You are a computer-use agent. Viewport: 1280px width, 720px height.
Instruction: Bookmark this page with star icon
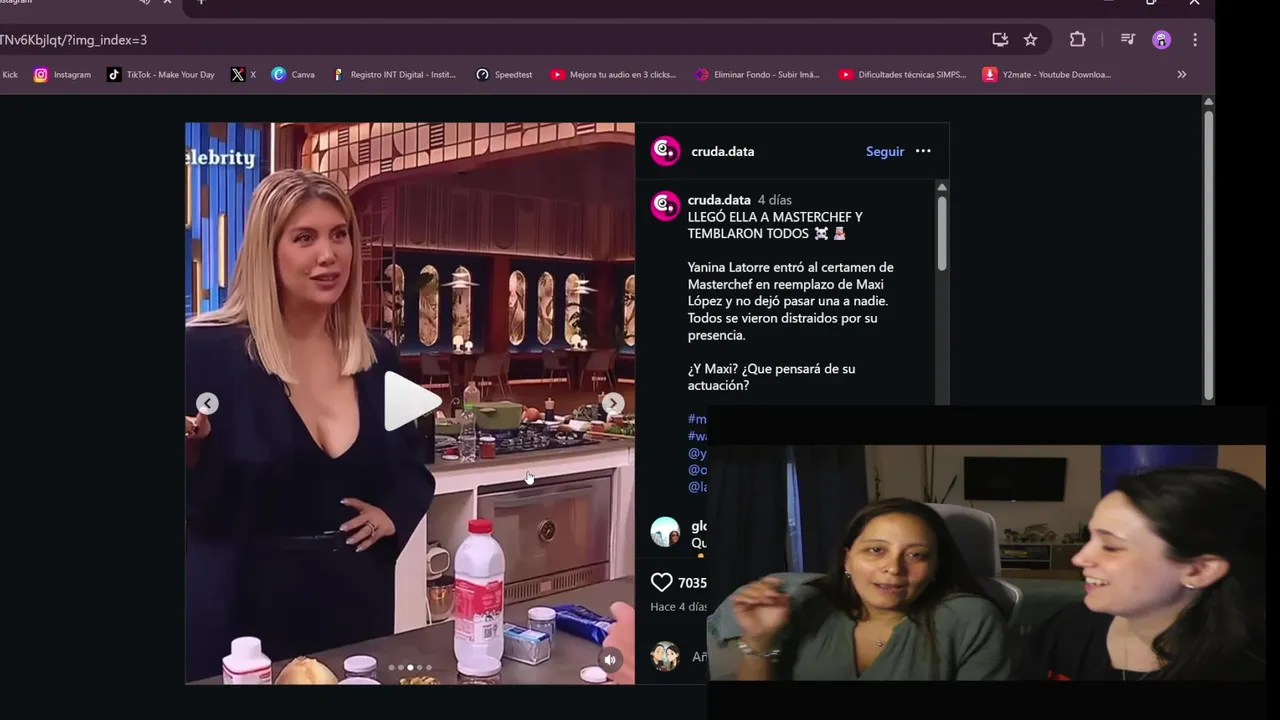tap(1030, 40)
